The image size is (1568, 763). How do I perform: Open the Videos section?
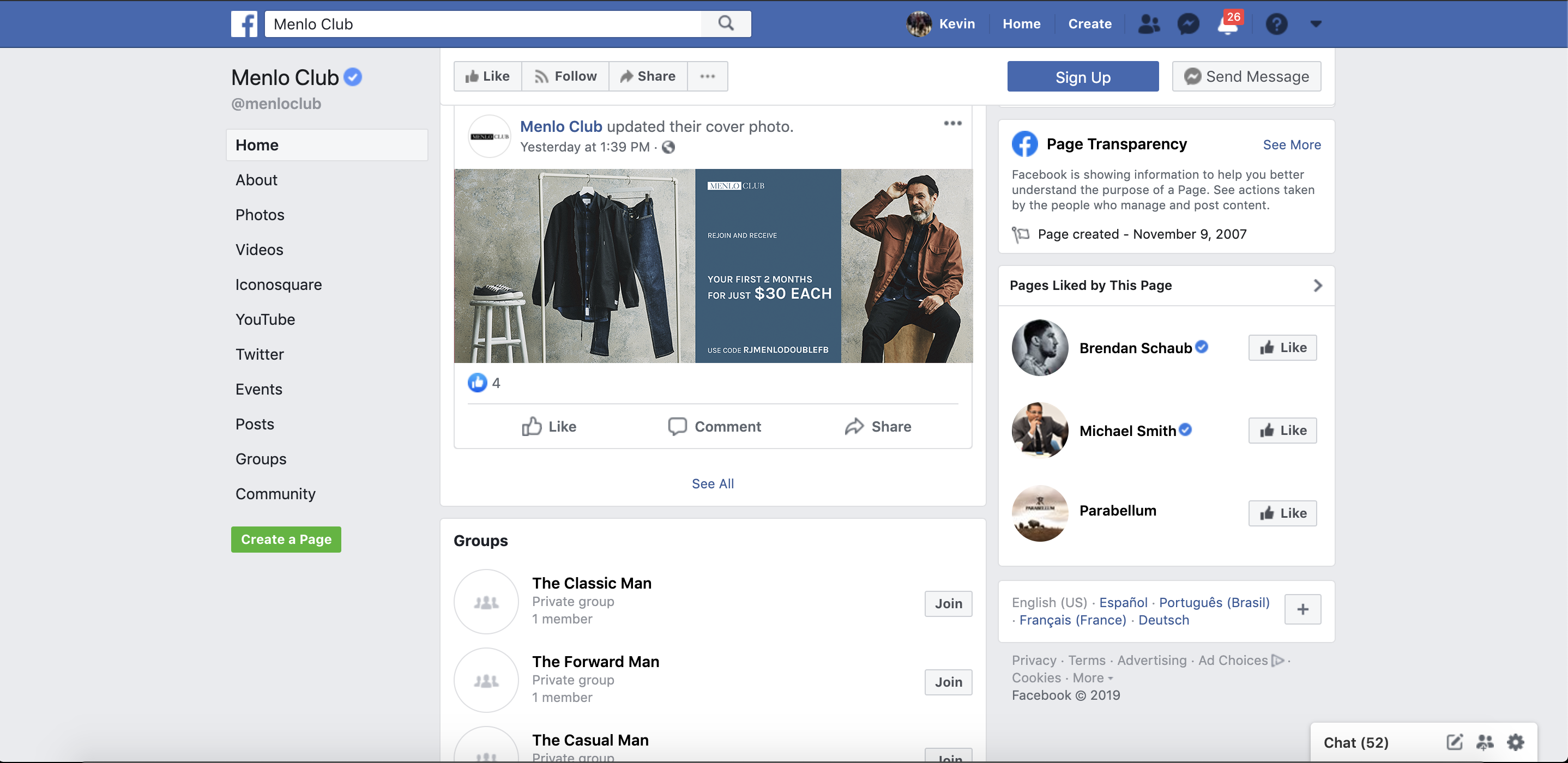[260, 250]
